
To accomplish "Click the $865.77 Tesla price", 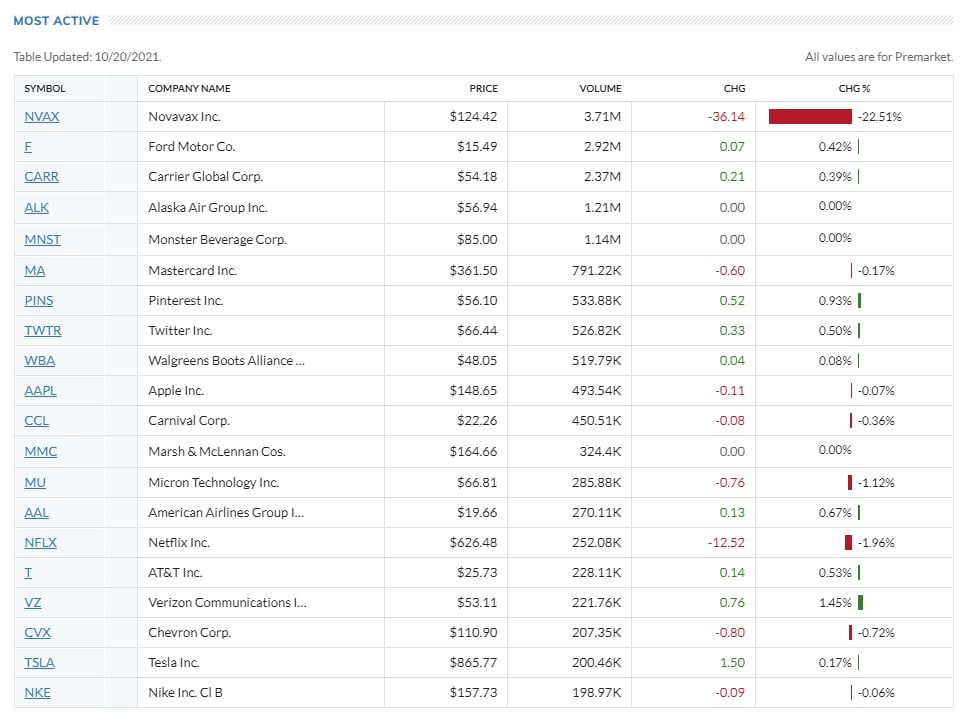I will [x=474, y=662].
